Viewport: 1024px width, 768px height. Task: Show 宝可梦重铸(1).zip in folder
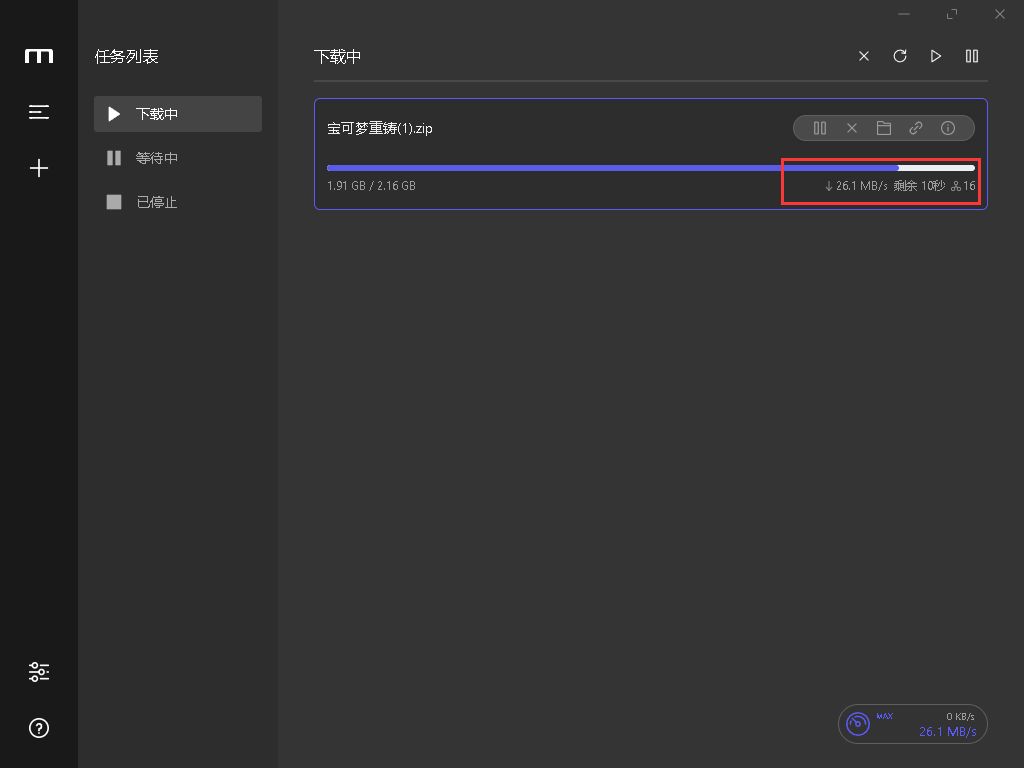pos(884,128)
